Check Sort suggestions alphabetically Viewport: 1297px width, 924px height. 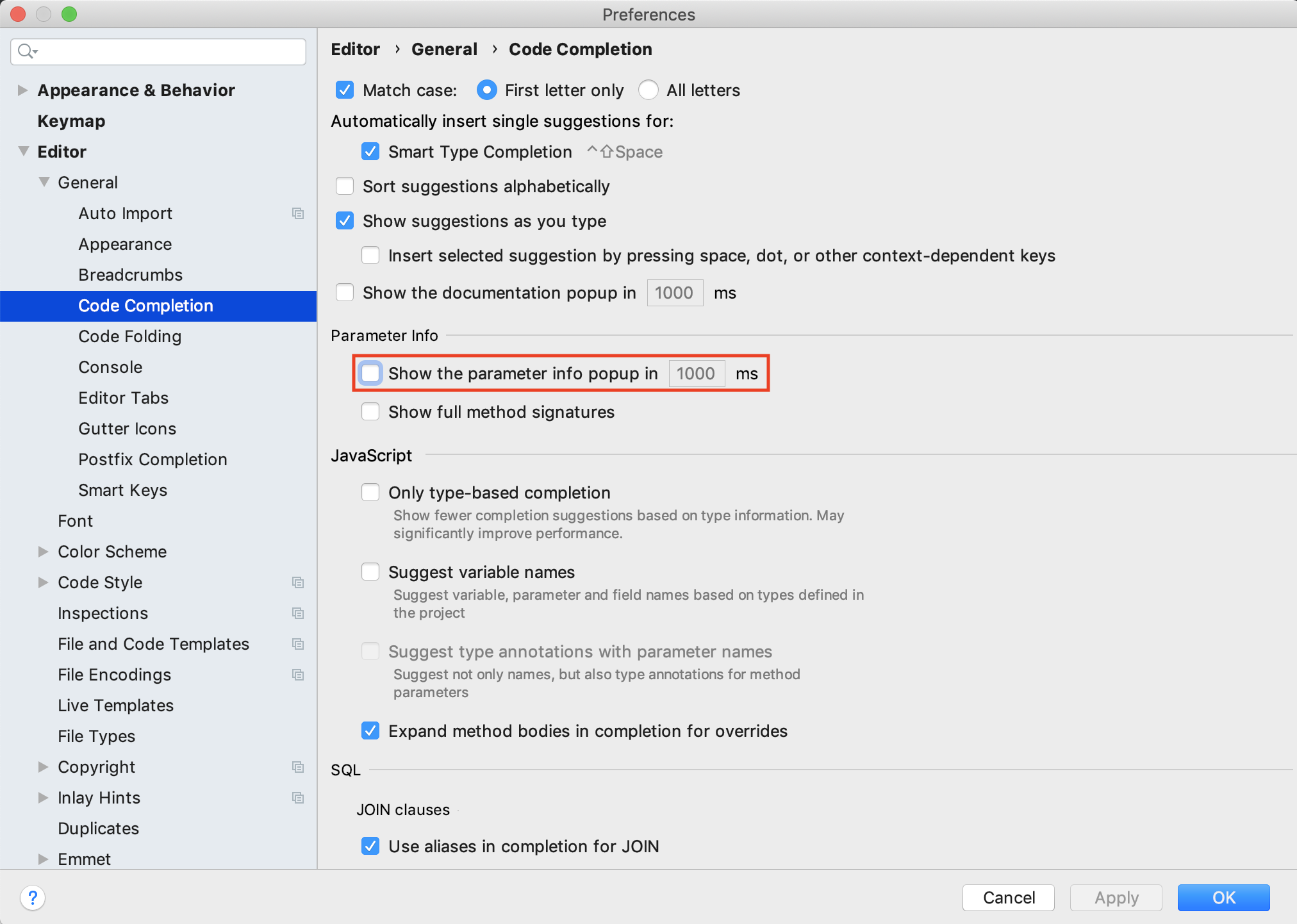coord(345,186)
